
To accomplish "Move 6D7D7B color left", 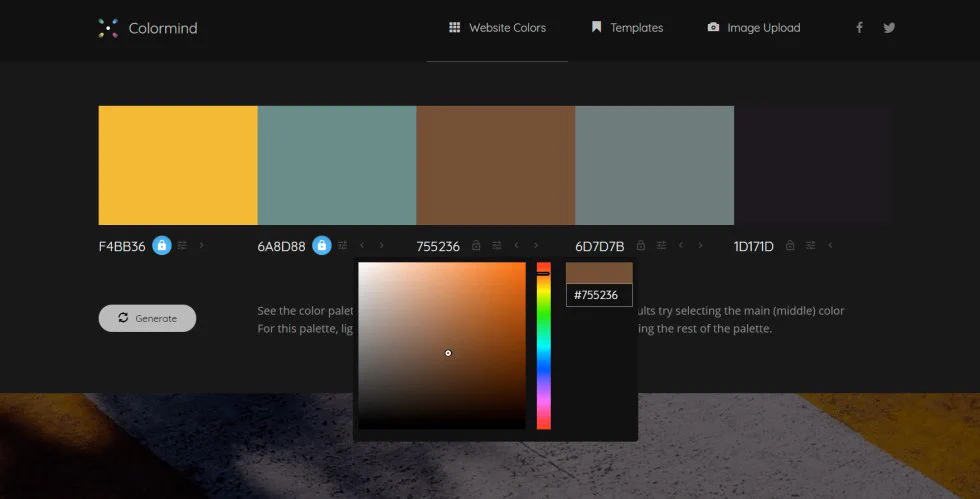I will 681,245.
